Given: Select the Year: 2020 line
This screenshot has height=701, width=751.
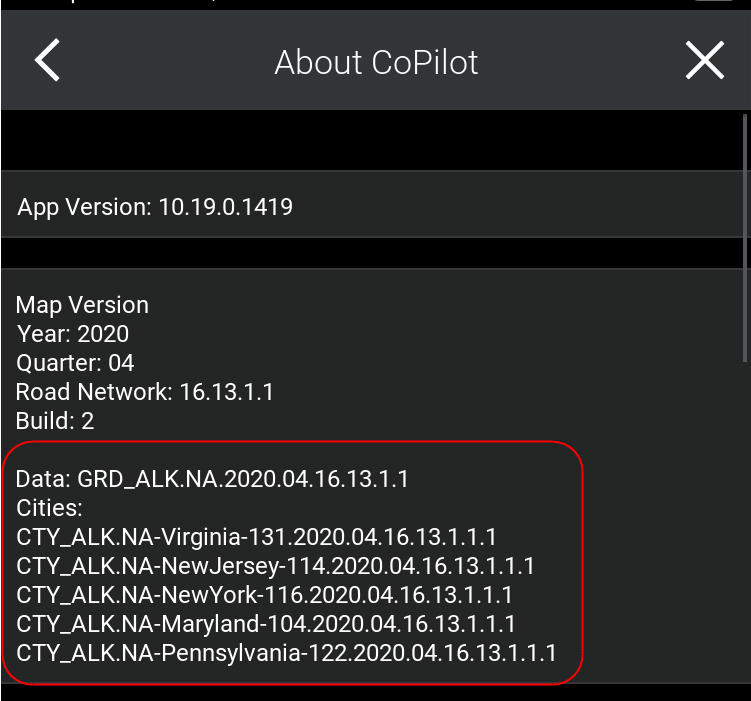Looking at the screenshot, I should point(73,334).
